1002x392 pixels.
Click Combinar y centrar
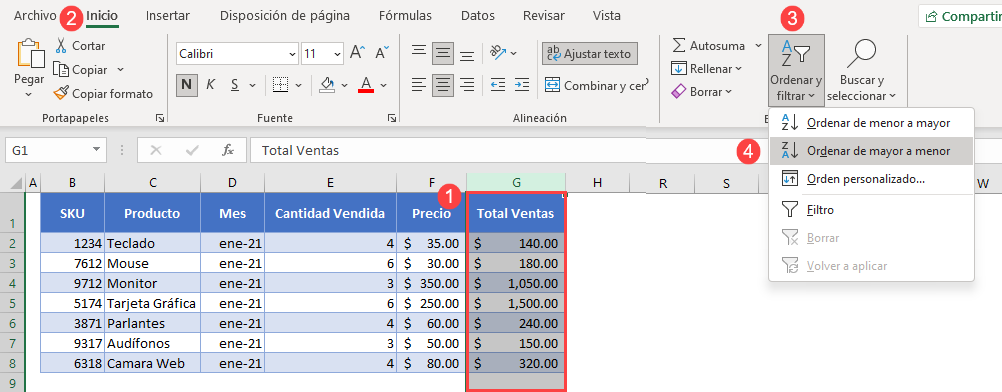pyautogui.click(x=596, y=85)
